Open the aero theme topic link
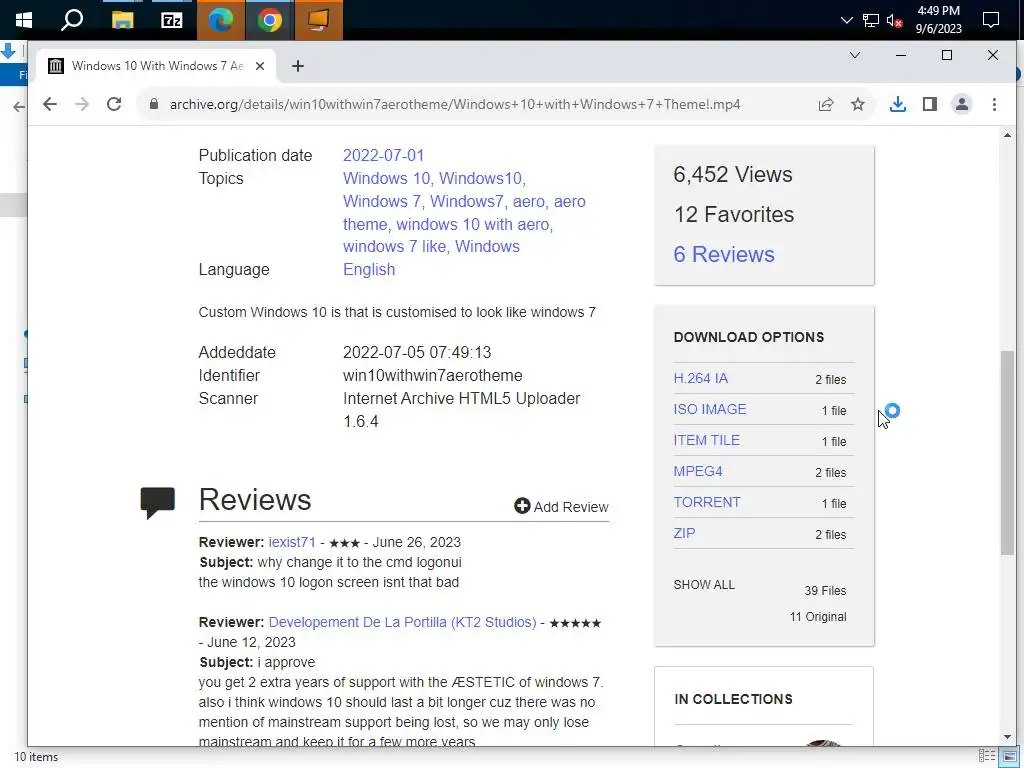 pyautogui.click(x=464, y=213)
